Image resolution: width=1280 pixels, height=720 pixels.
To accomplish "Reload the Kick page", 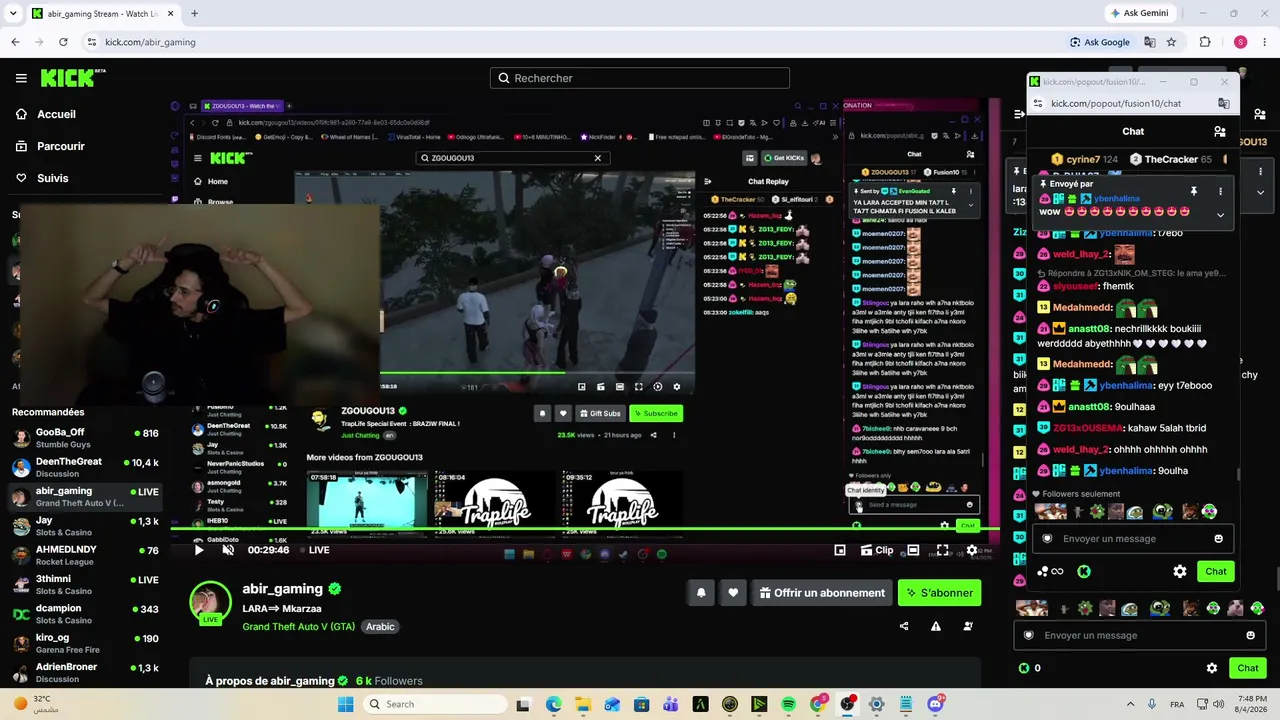I will (x=63, y=42).
